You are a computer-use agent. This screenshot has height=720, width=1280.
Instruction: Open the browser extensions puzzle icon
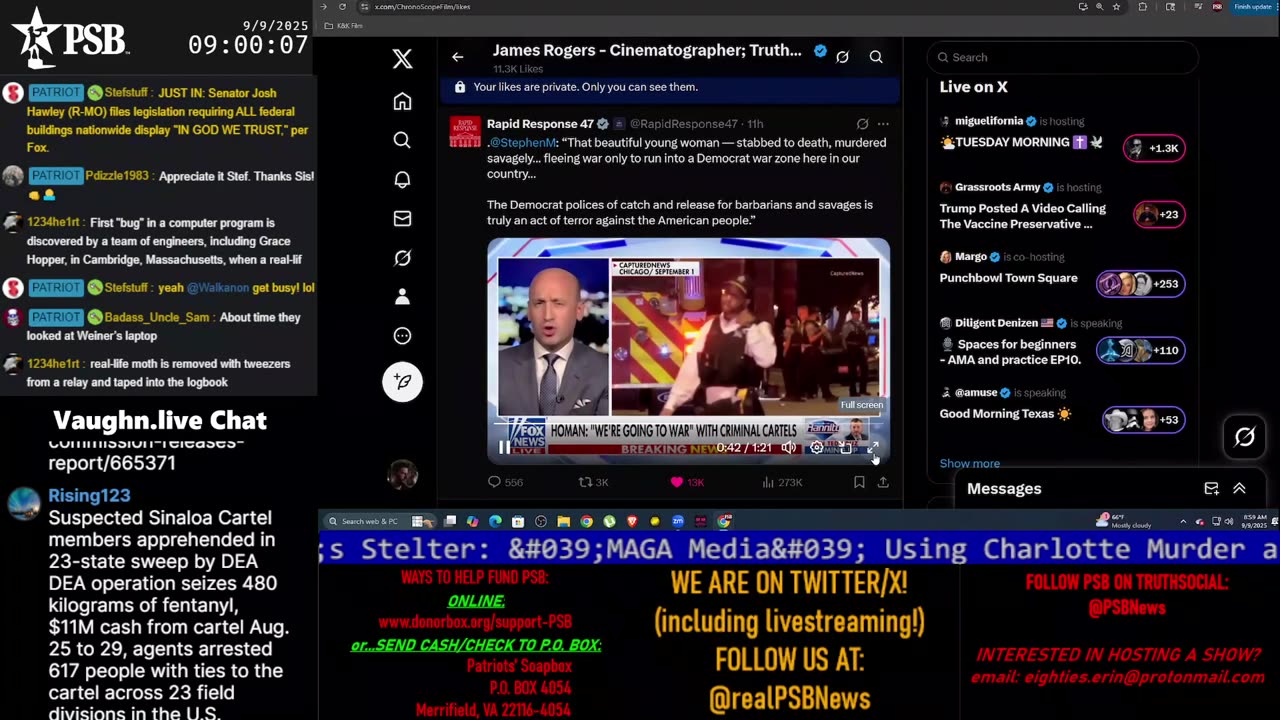(1143, 7)
